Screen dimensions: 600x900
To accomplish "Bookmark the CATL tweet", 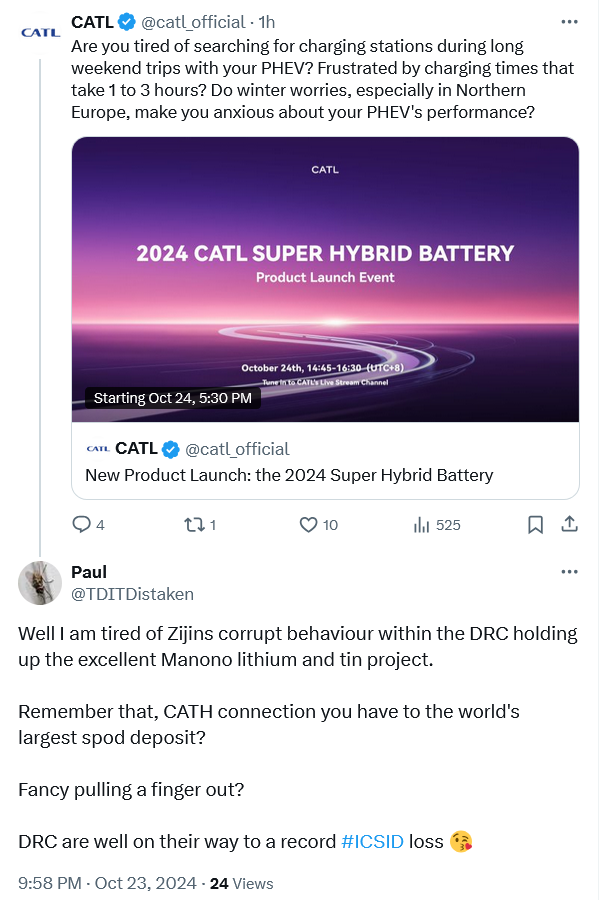I will coord(535,524).
